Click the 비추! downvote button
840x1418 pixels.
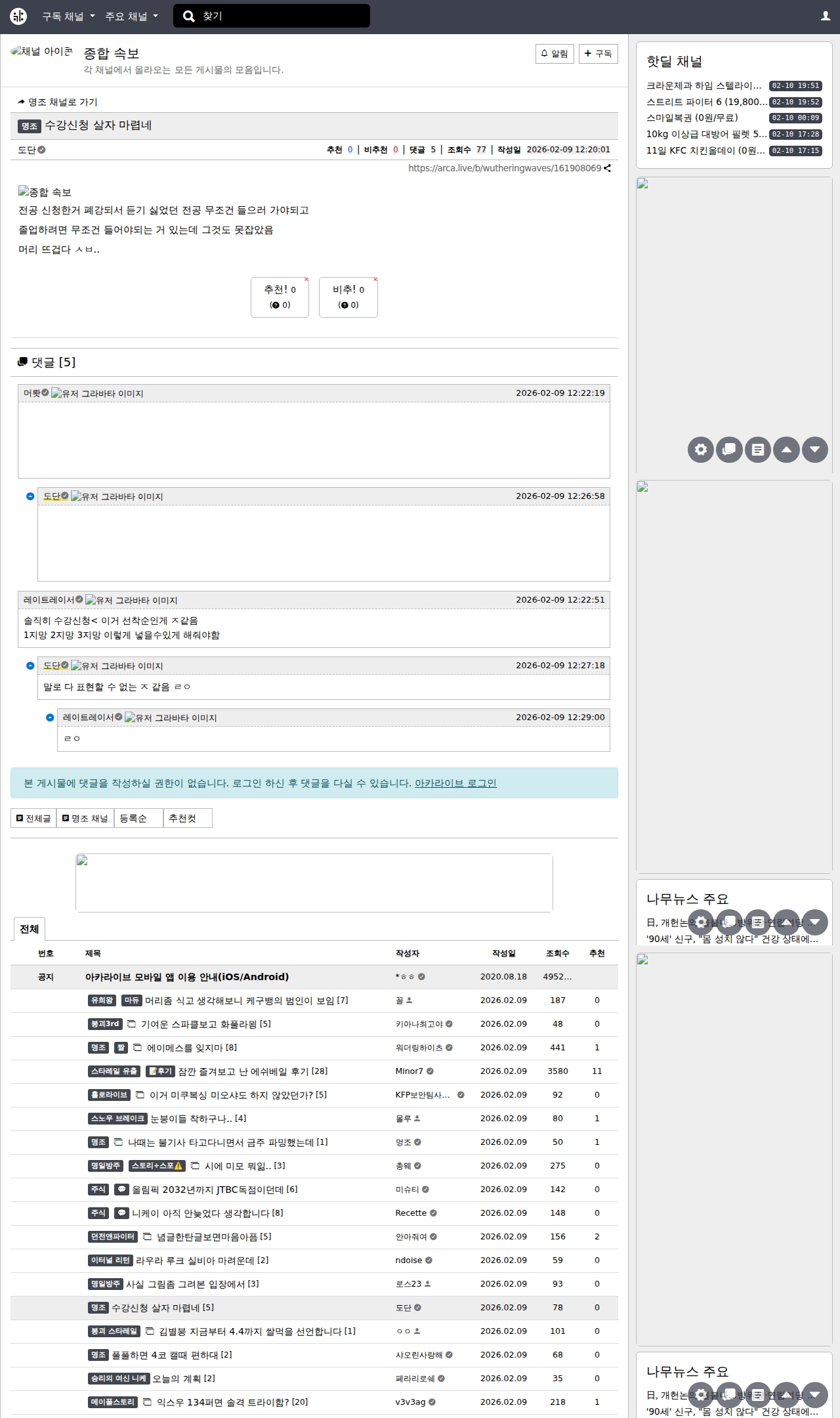pos(348,297)
